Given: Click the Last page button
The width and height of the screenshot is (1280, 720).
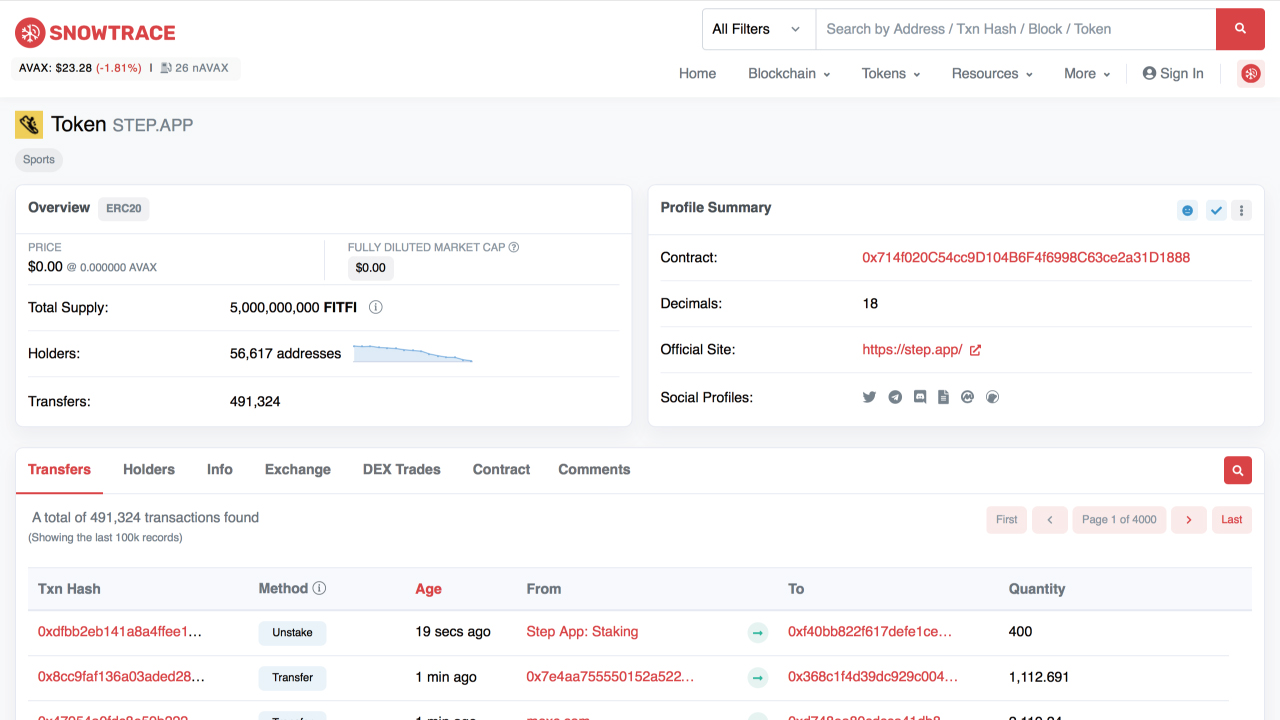Looking at the screenshot, I should 1232,519.
